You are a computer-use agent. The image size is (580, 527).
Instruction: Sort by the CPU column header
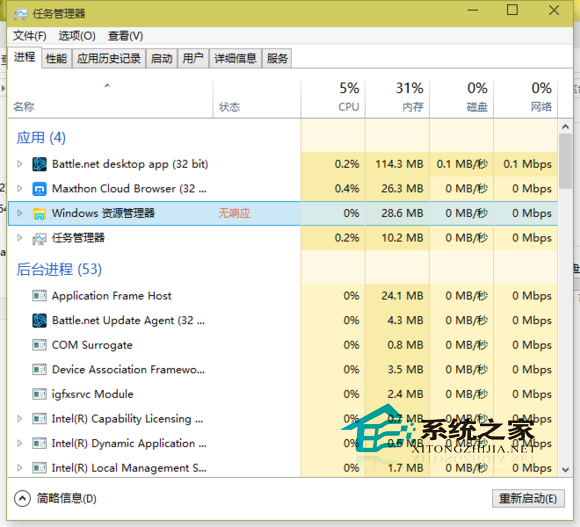coord(333,99)
